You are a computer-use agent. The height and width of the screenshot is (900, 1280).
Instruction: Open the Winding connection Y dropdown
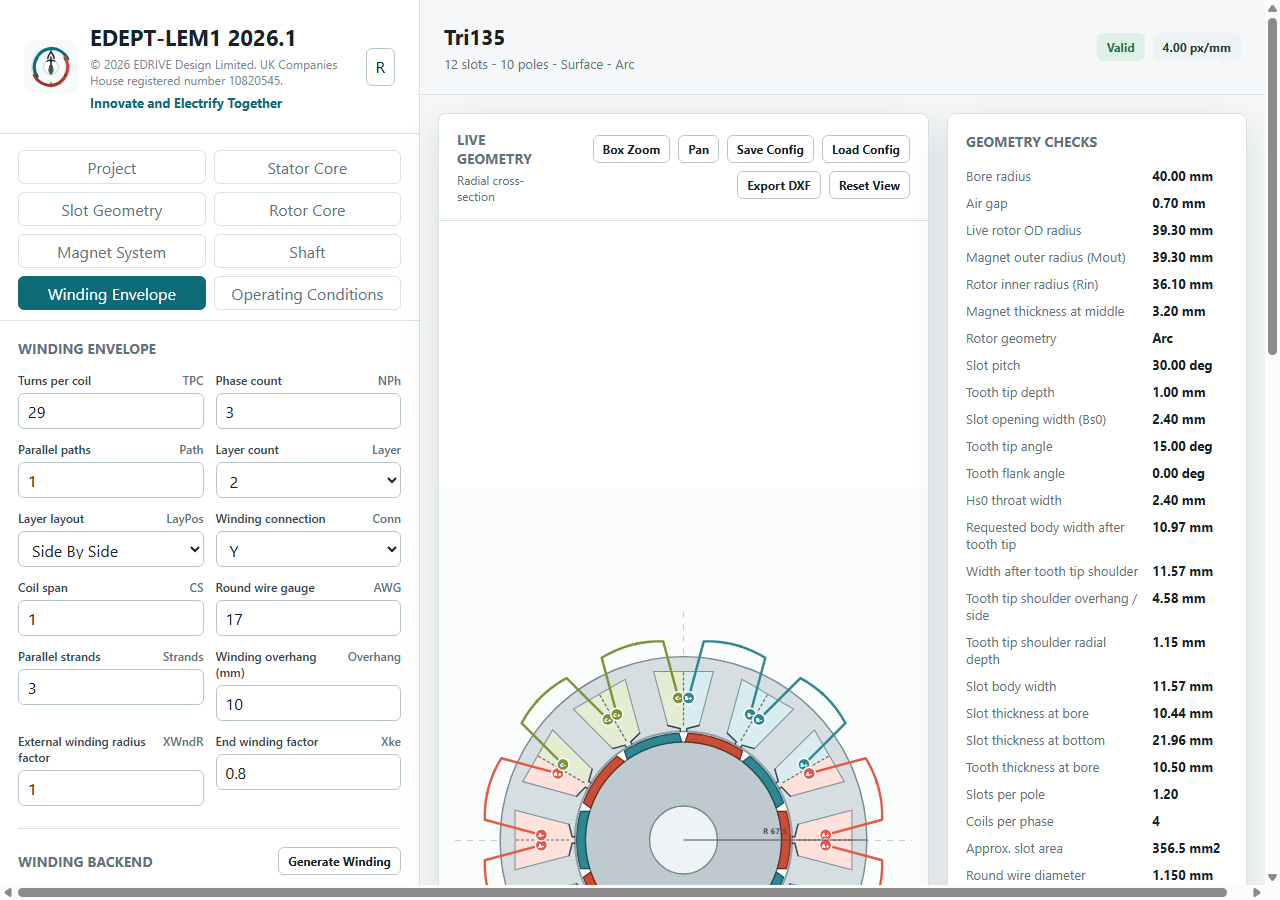[308, 550]
